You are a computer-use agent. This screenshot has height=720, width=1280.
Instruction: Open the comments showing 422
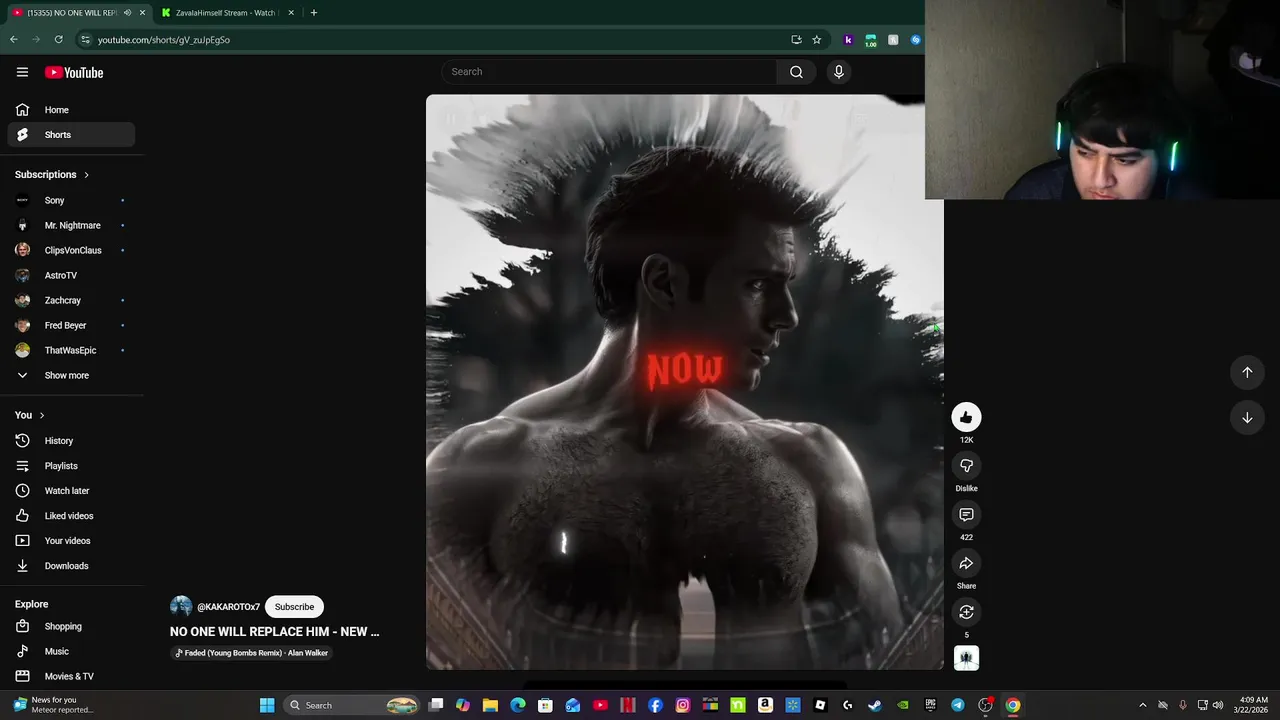point(966,515)
